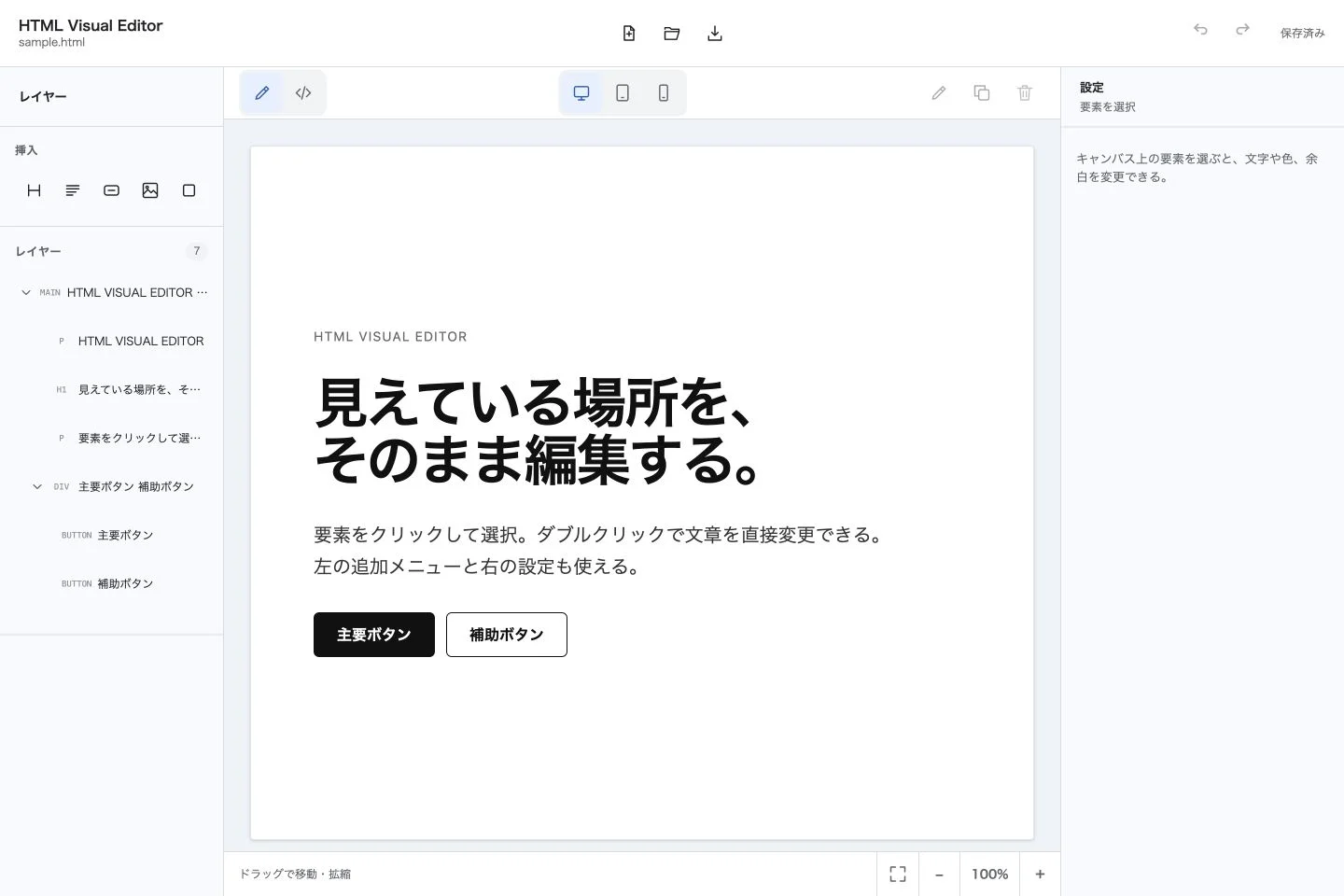
Task: Collapse the MAIN layer chevron
Action: tap(26, 292)
